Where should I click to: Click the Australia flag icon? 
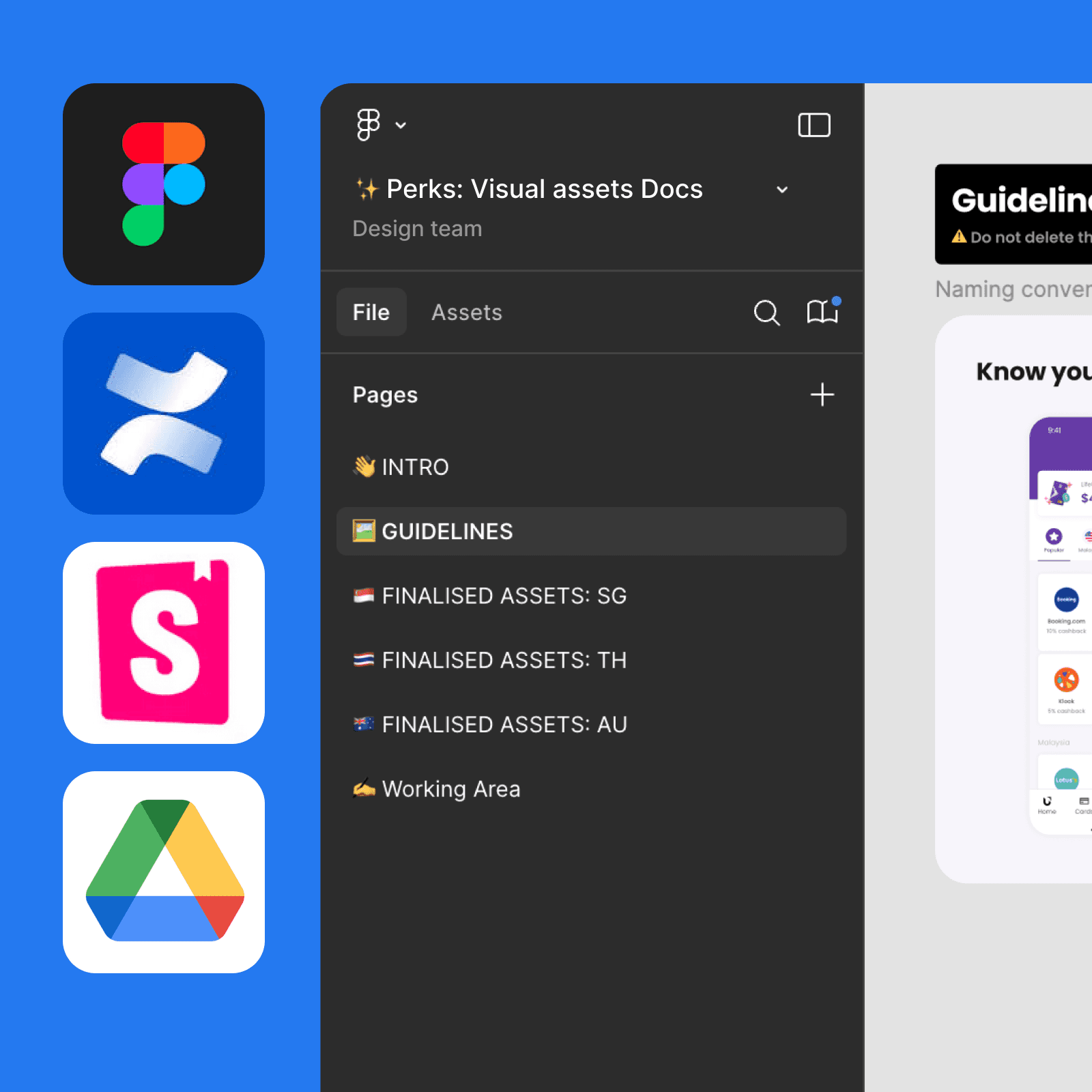tap(364, 724)
